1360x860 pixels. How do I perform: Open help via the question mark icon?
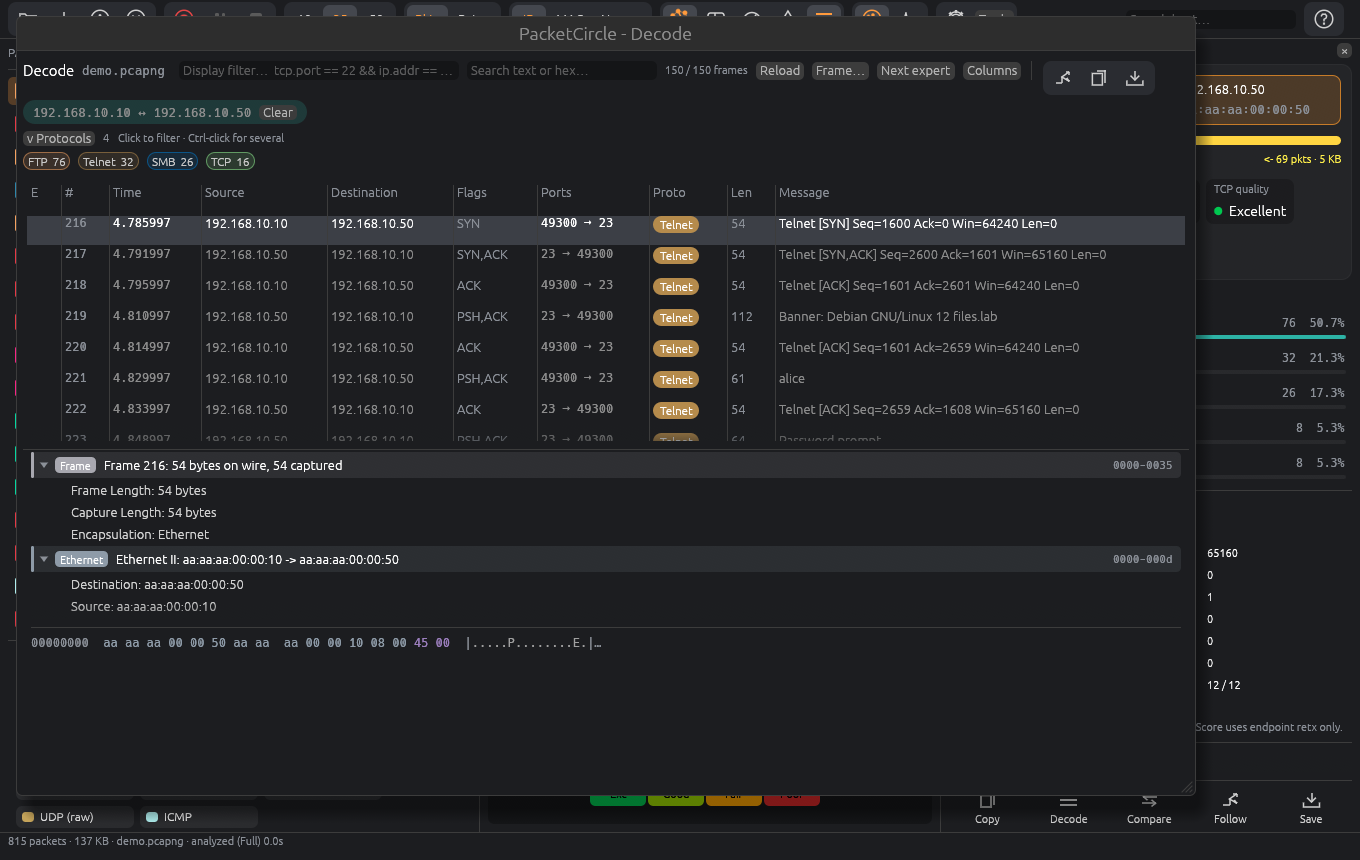pyautogui.click(x=1323, y=18)
